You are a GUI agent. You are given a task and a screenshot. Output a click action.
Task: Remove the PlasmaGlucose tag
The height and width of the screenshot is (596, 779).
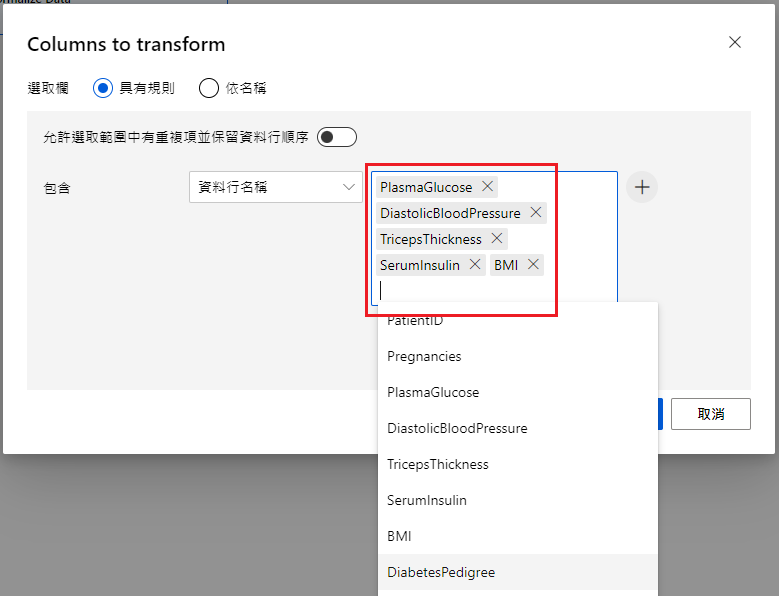point(487,187)
